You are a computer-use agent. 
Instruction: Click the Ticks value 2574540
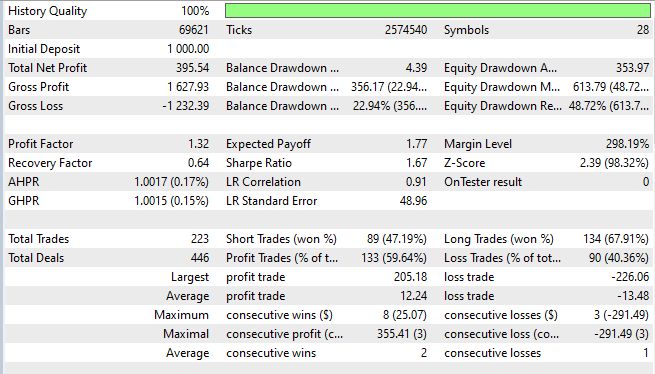click(x=406, y=30)
